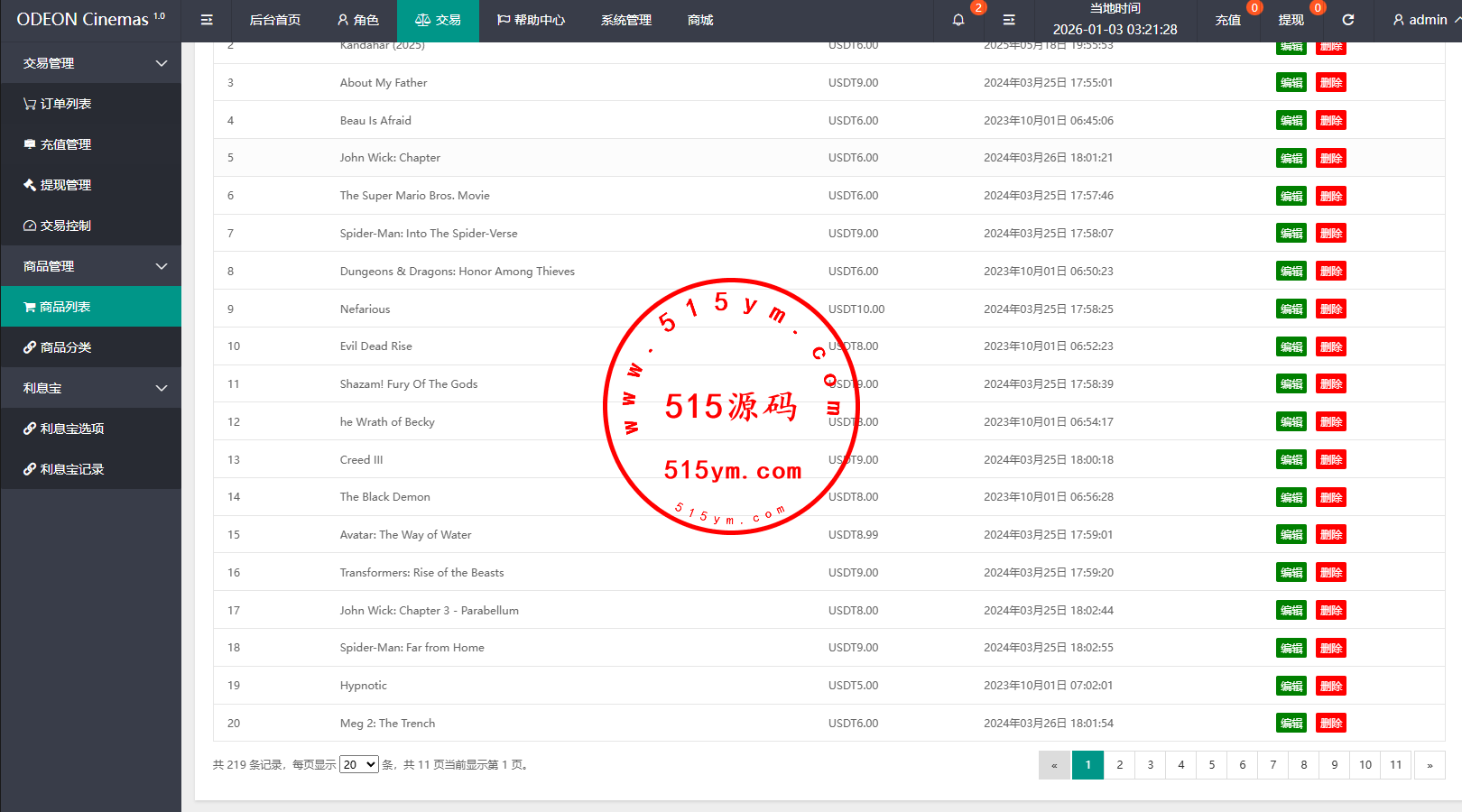
Task: Click the notification bell icon
Action: pyautogui.click(x=958, y=20)
